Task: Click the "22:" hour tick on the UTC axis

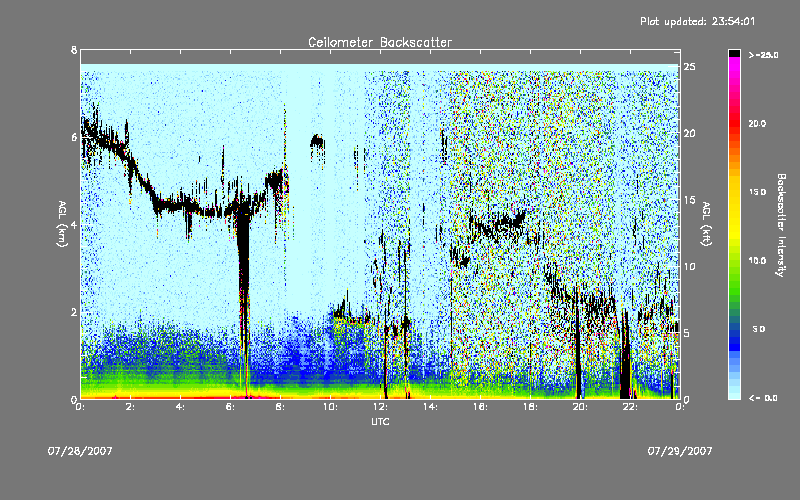Action: click(x=630, y=407)
